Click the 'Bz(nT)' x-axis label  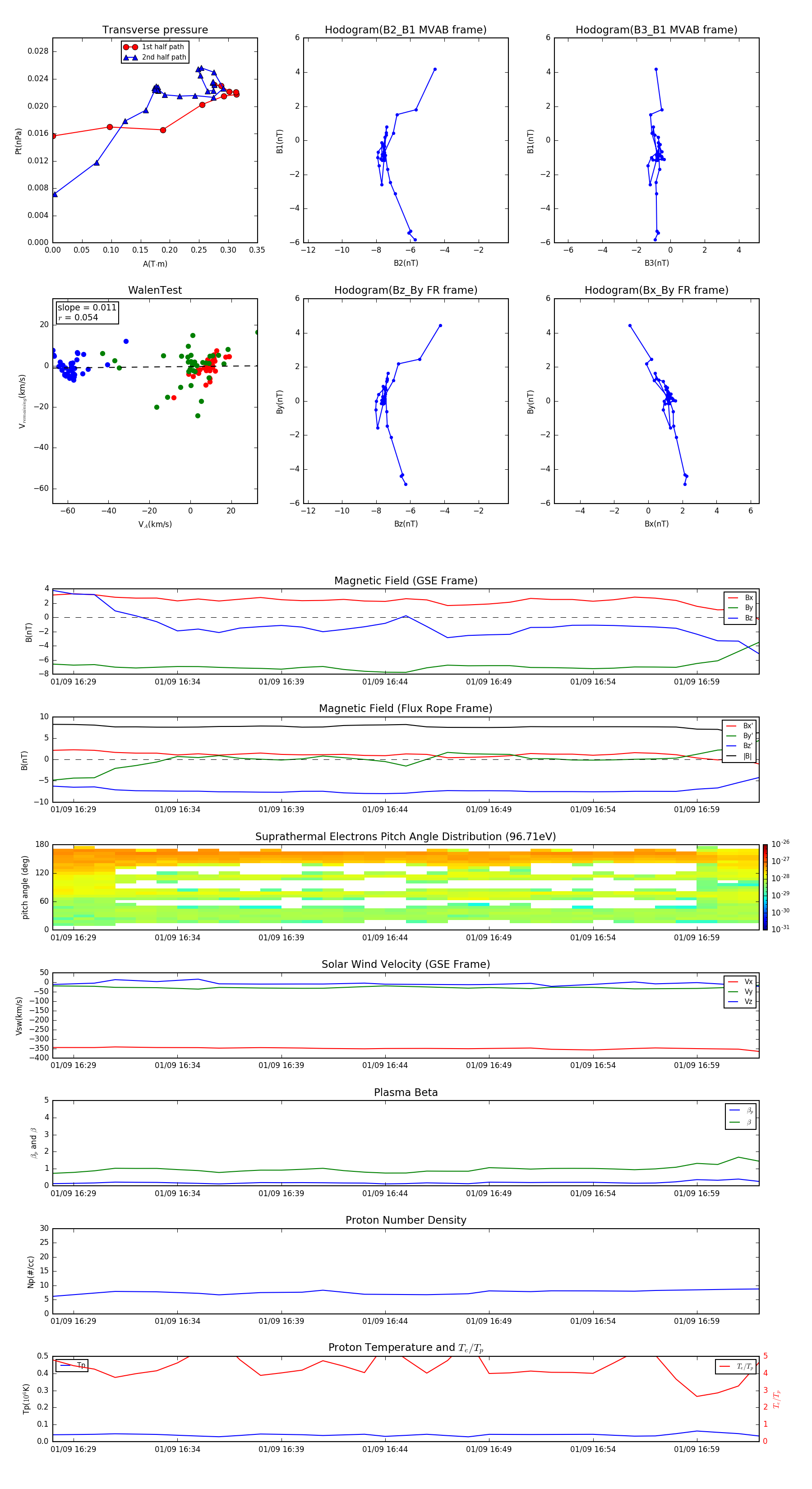point(406,524)
